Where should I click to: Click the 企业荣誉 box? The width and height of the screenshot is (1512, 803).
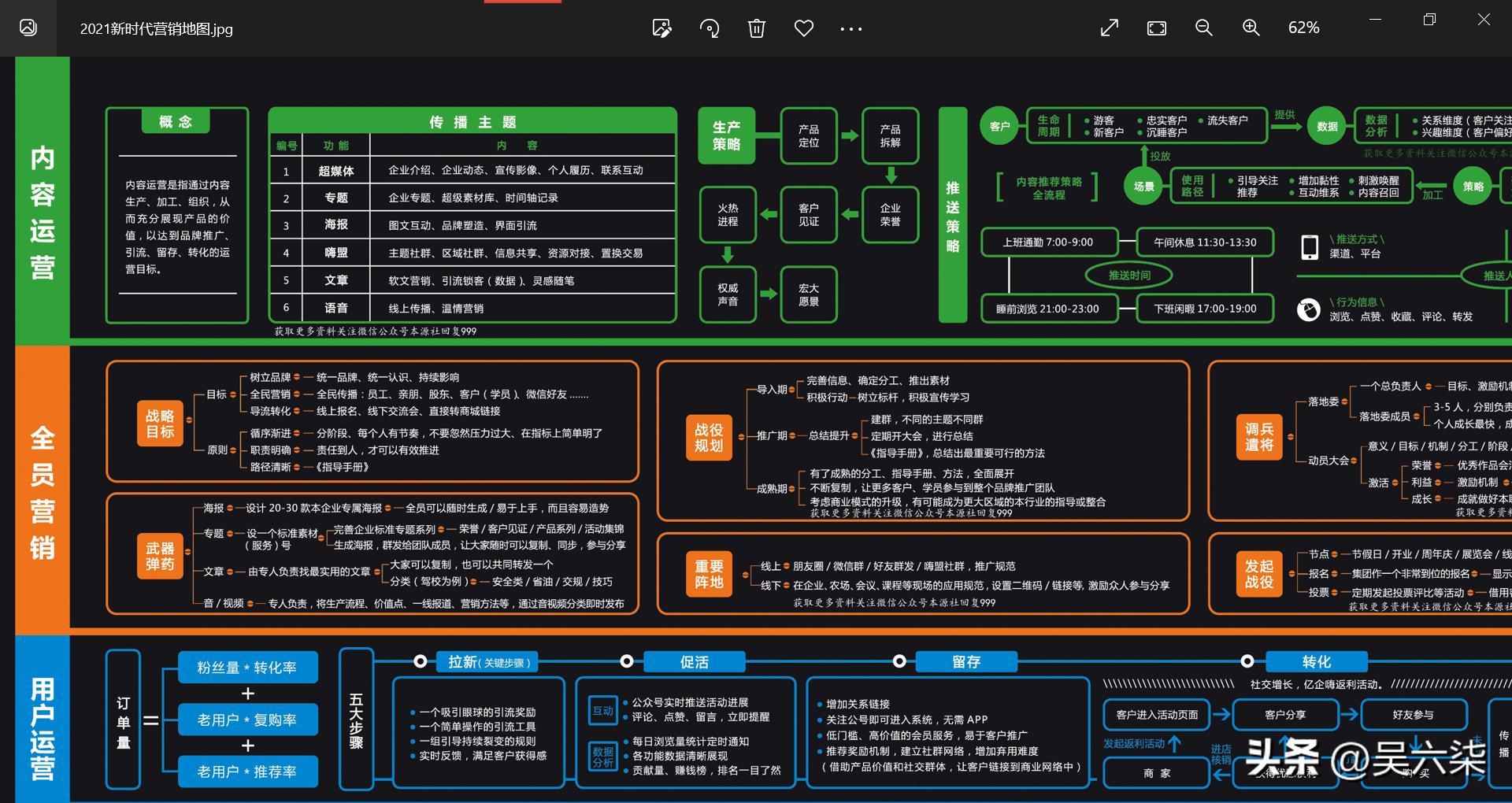point(890,214)
